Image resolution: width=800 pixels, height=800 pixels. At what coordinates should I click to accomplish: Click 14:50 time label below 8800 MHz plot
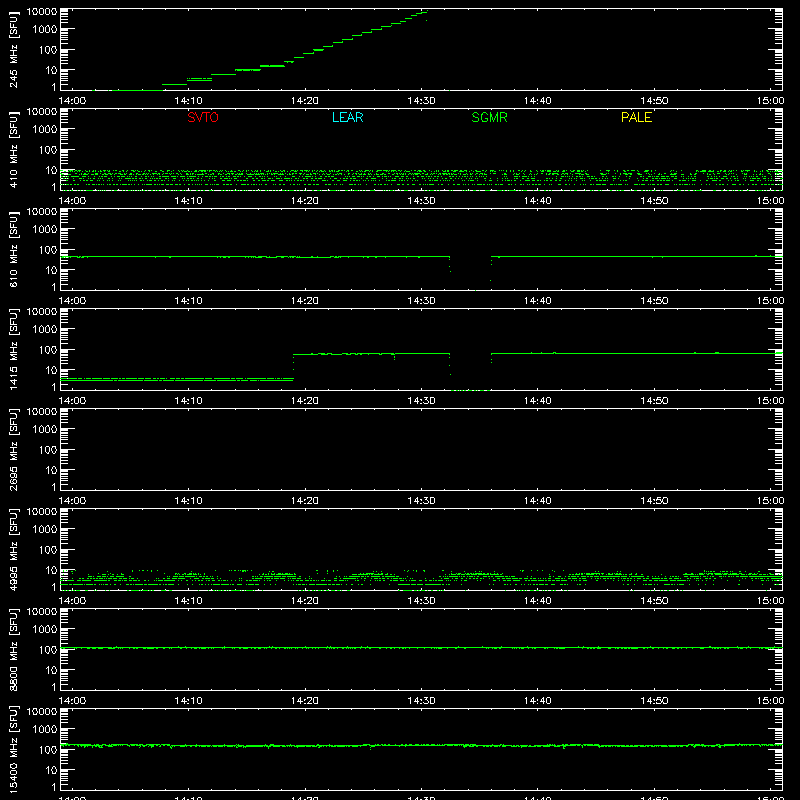click(x=654, y=701)
